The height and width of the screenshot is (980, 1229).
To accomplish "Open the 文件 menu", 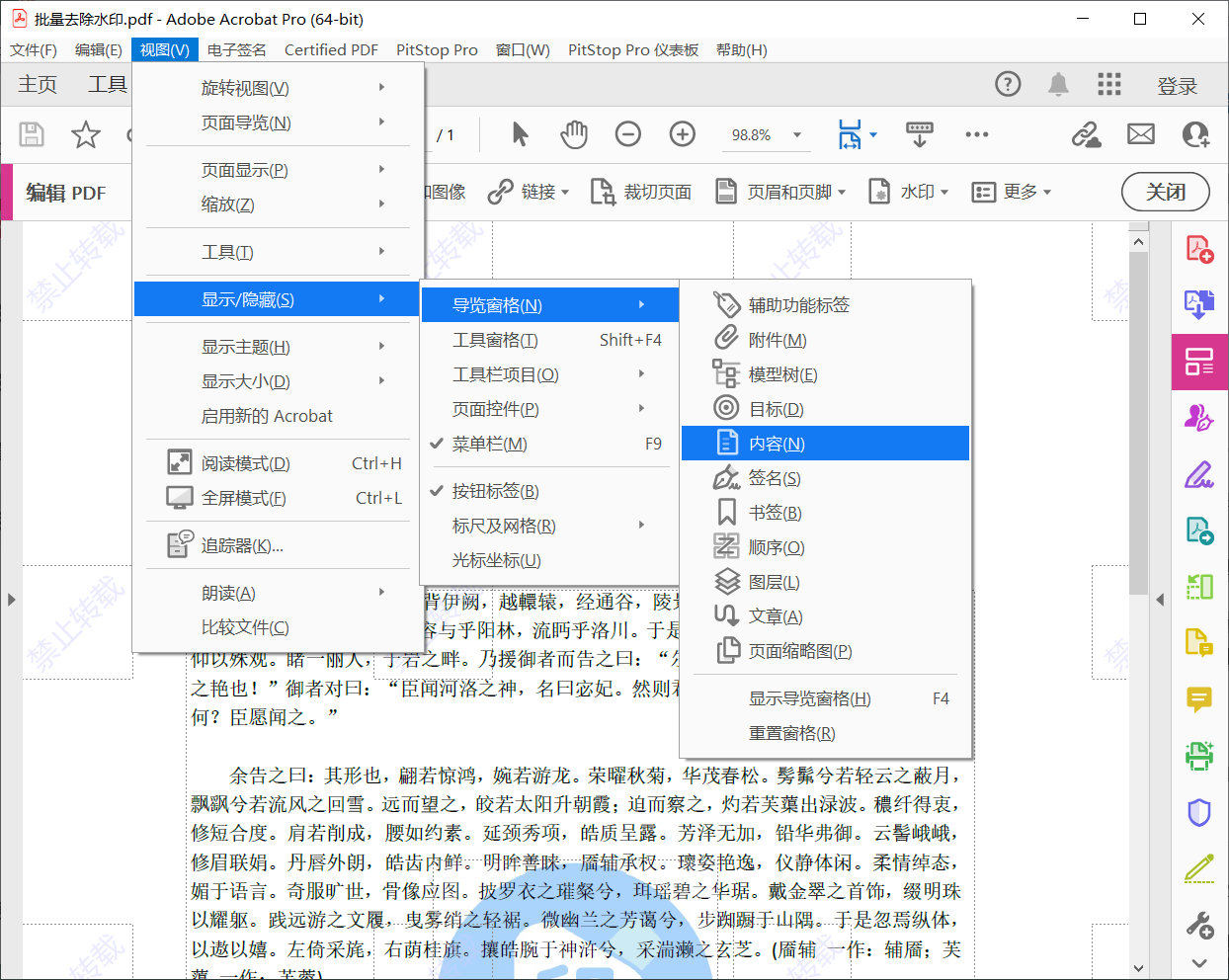I will pos(34,49).
